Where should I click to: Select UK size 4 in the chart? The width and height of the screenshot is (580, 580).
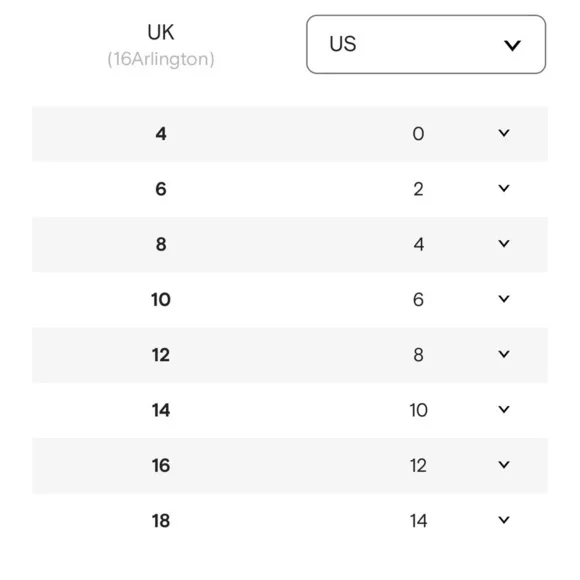point(161,134)
